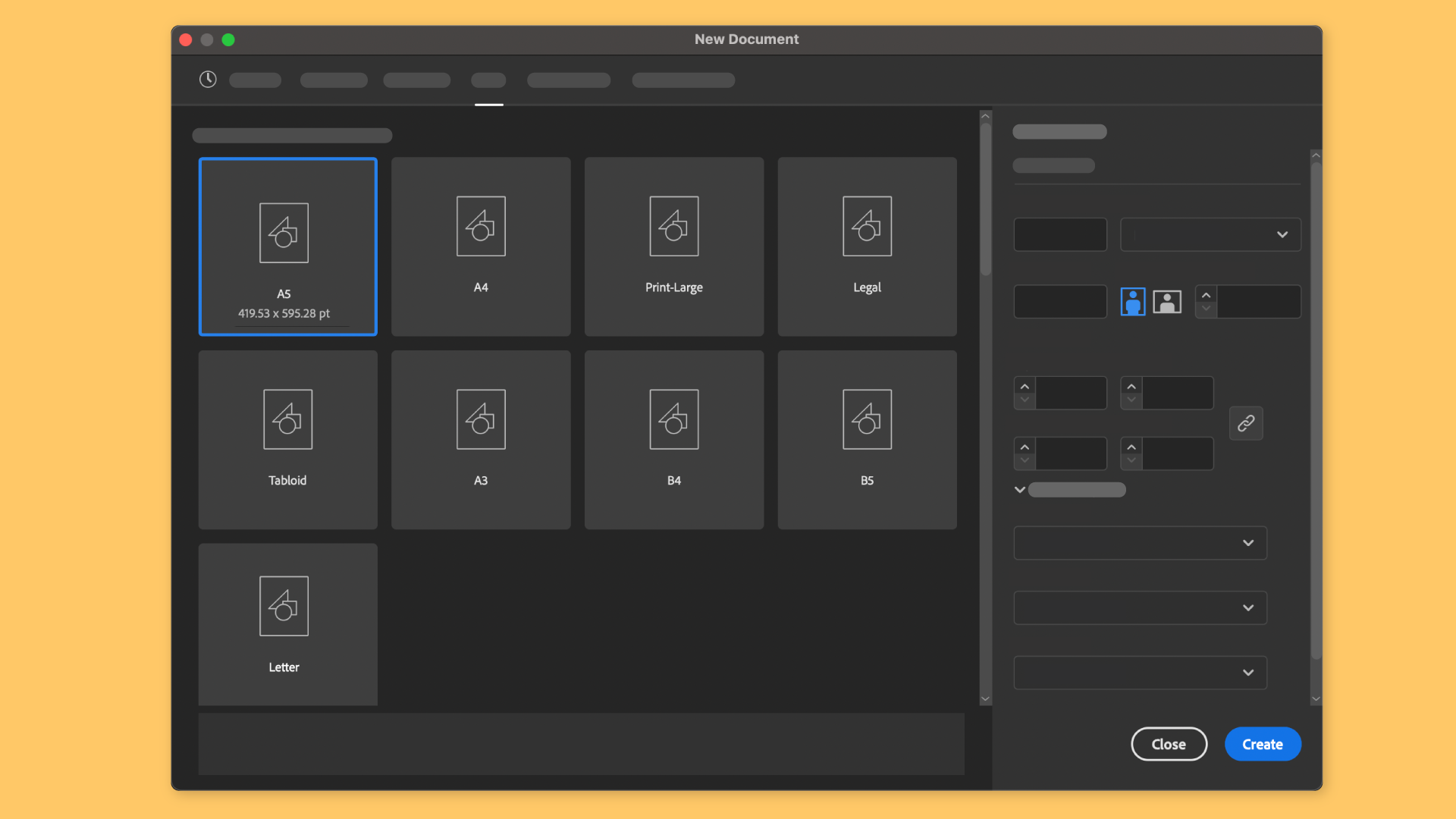Screen dimensions: 1456x819
Task: Switch to the underlined active category tab
Action: coord(488,80)
